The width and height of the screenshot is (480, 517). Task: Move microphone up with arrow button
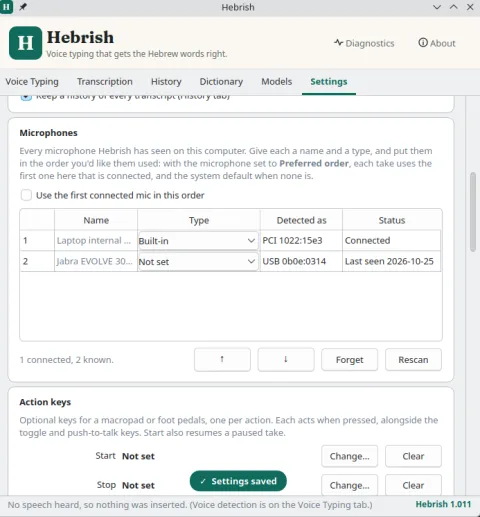click(222, 360)
